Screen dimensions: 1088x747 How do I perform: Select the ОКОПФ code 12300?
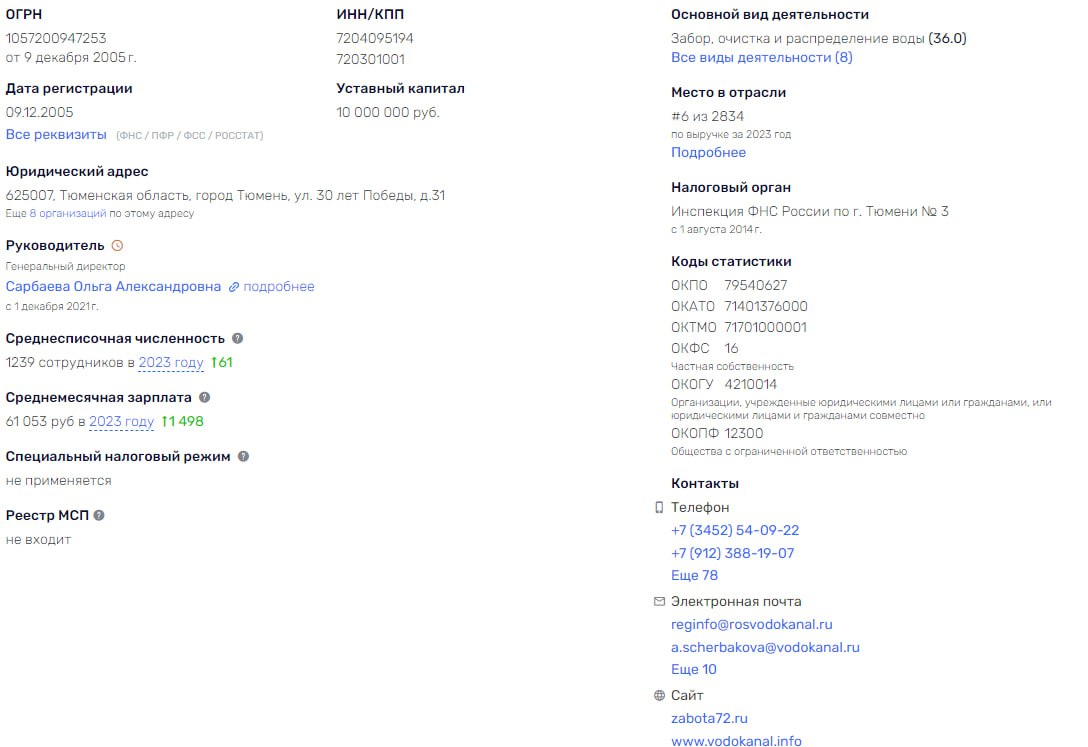(744, 433)
